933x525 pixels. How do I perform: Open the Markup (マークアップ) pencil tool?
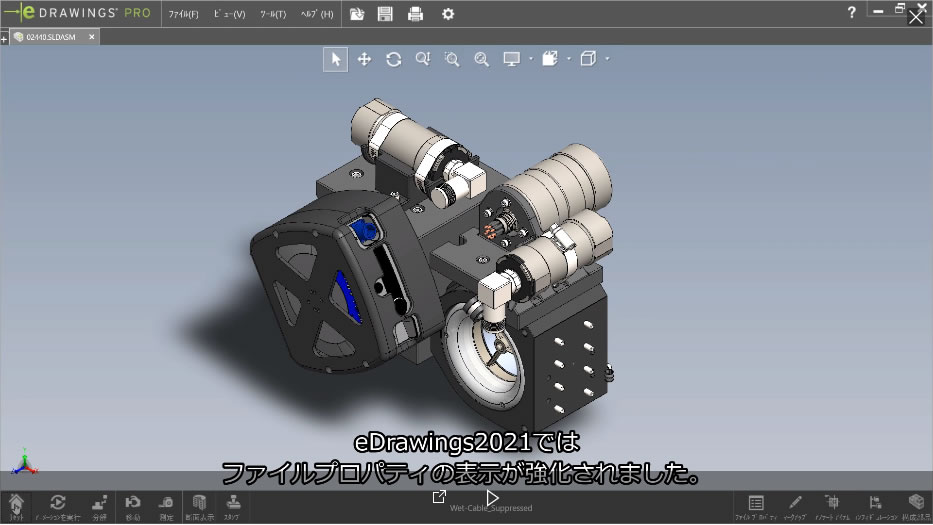point(794,508)
